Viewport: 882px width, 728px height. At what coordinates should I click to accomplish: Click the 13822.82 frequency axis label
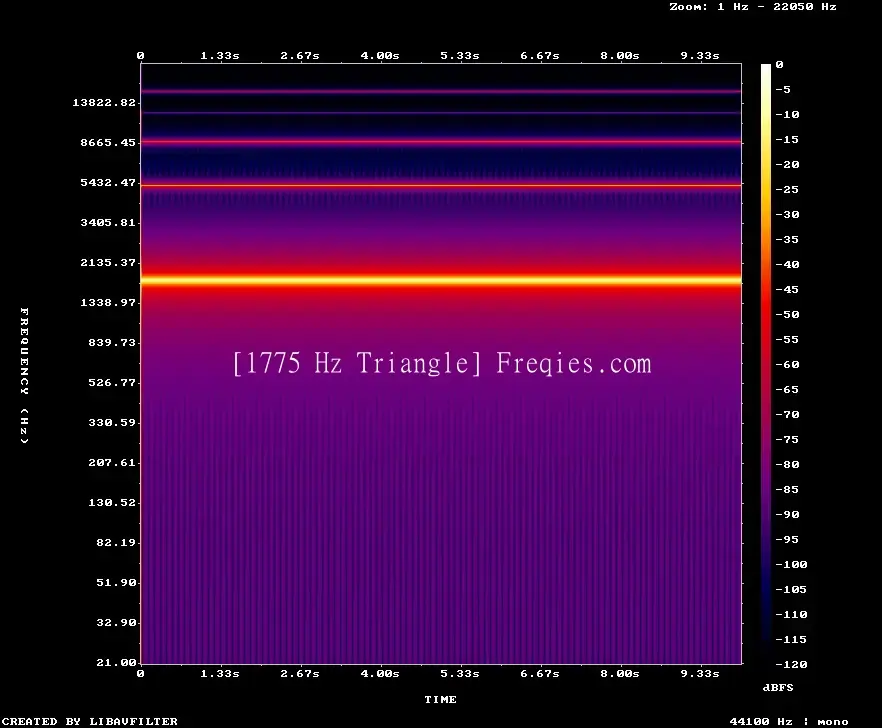pos(104,102)
